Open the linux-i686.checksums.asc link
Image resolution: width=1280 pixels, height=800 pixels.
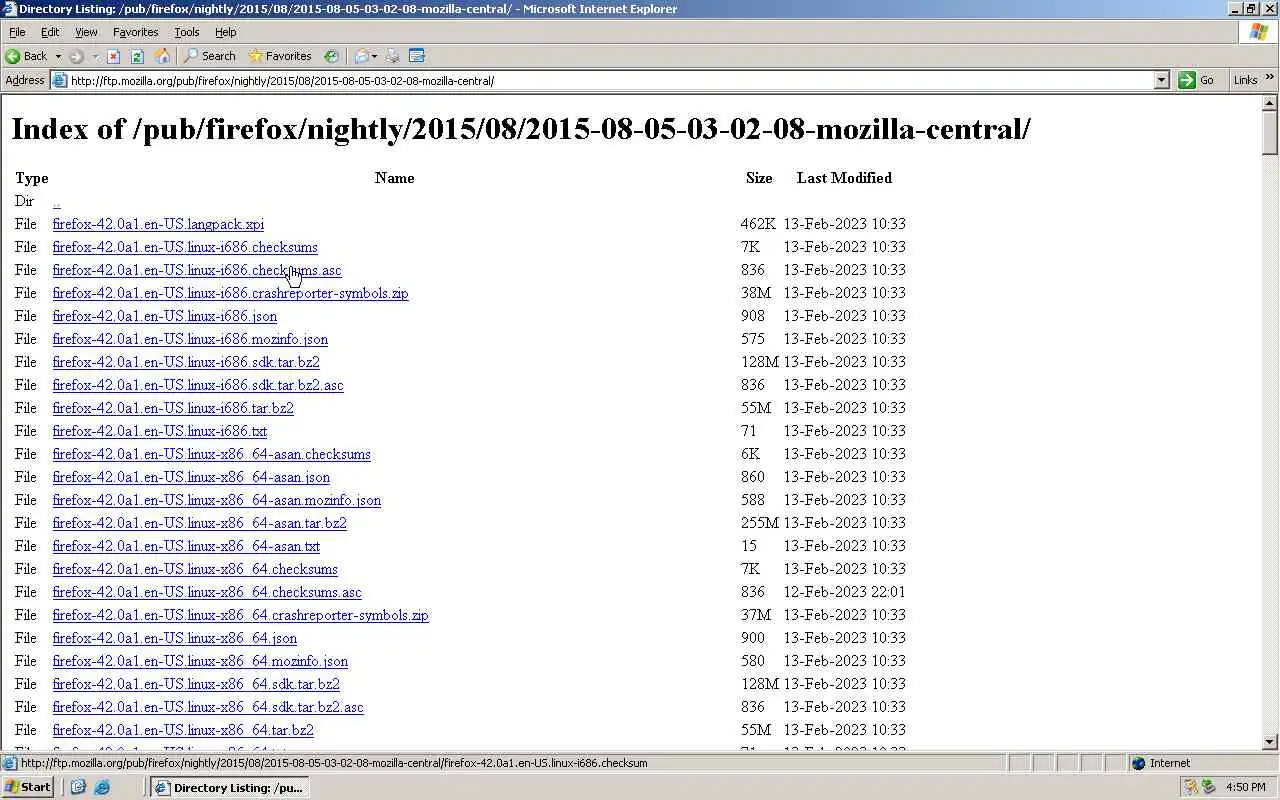(197, 270)
